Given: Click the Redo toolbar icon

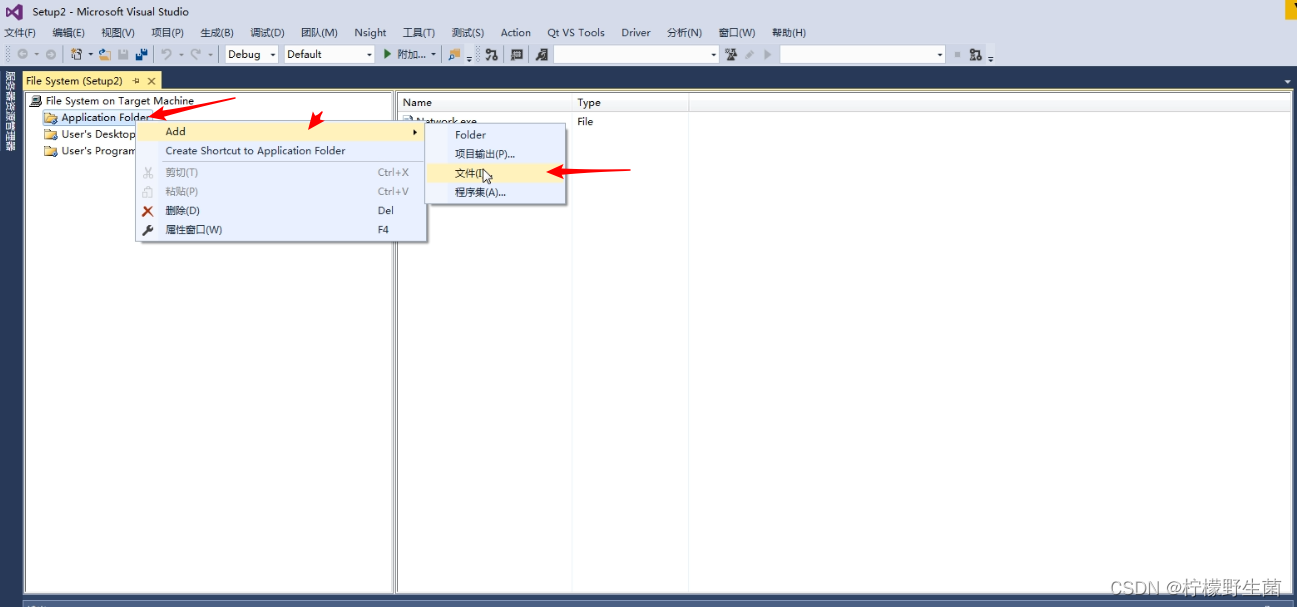Looking at the screenshot, I should point(196,54).
